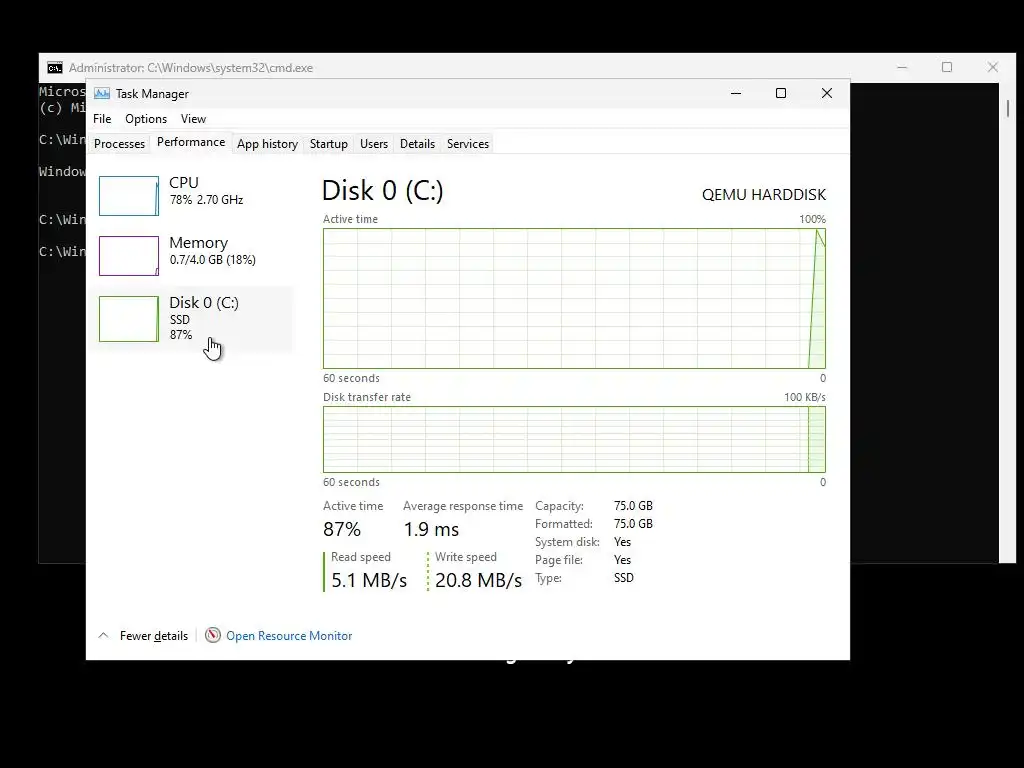Click the Active time graph

point(574,298)
